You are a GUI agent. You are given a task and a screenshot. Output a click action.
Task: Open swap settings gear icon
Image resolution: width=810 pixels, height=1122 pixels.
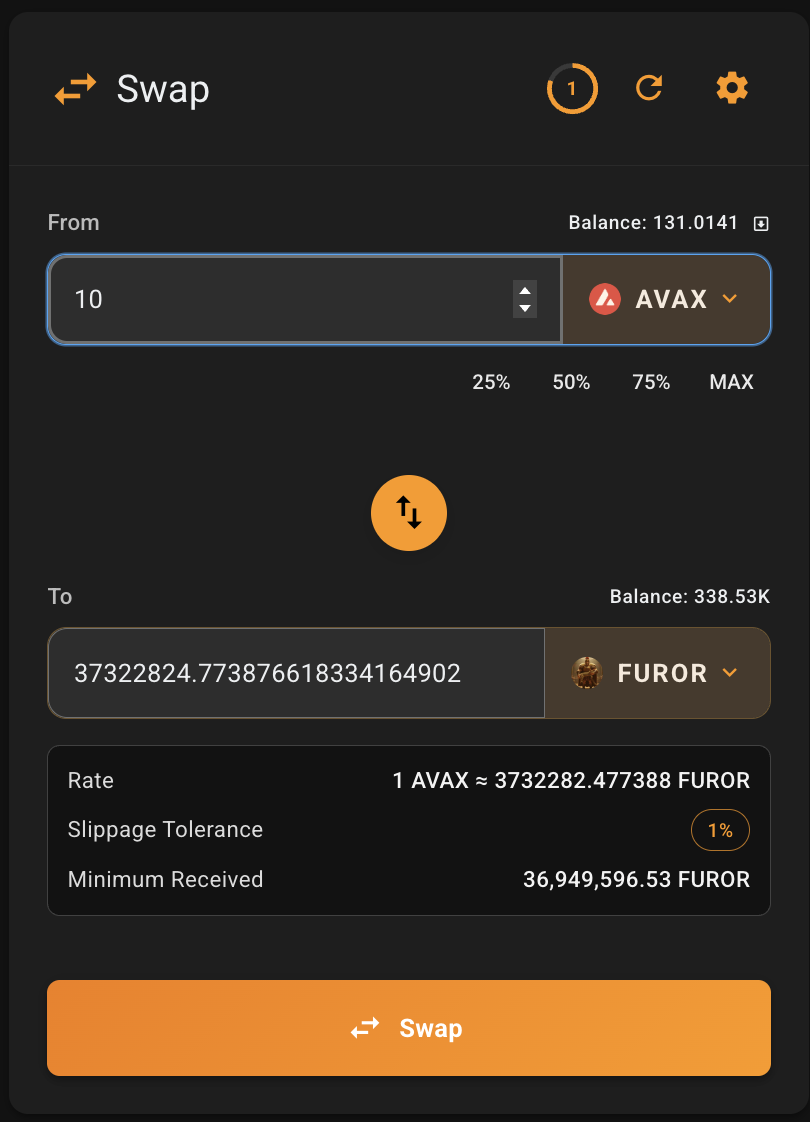(732, 89)
